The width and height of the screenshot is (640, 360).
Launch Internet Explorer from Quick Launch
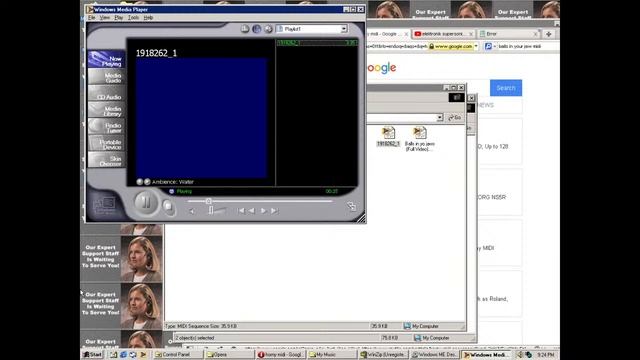tap(123, 355)
